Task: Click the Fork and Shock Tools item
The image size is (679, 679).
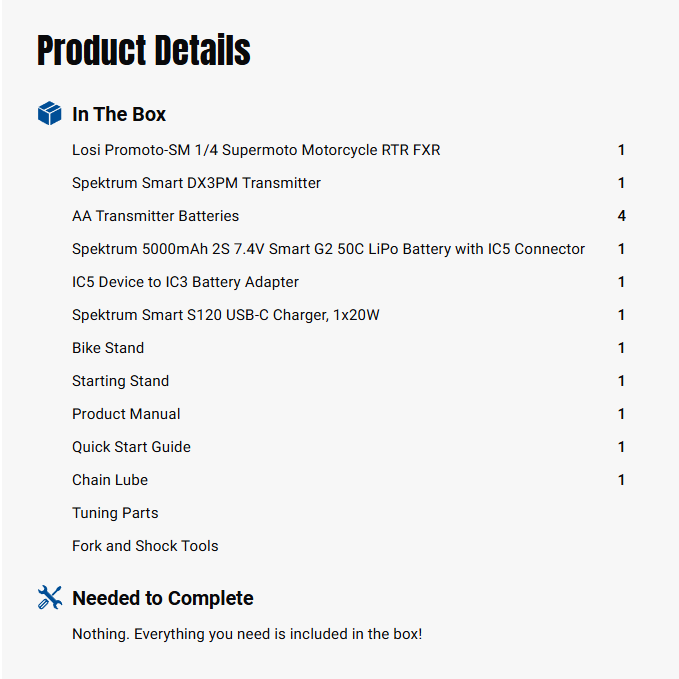Action: [145, 546]
